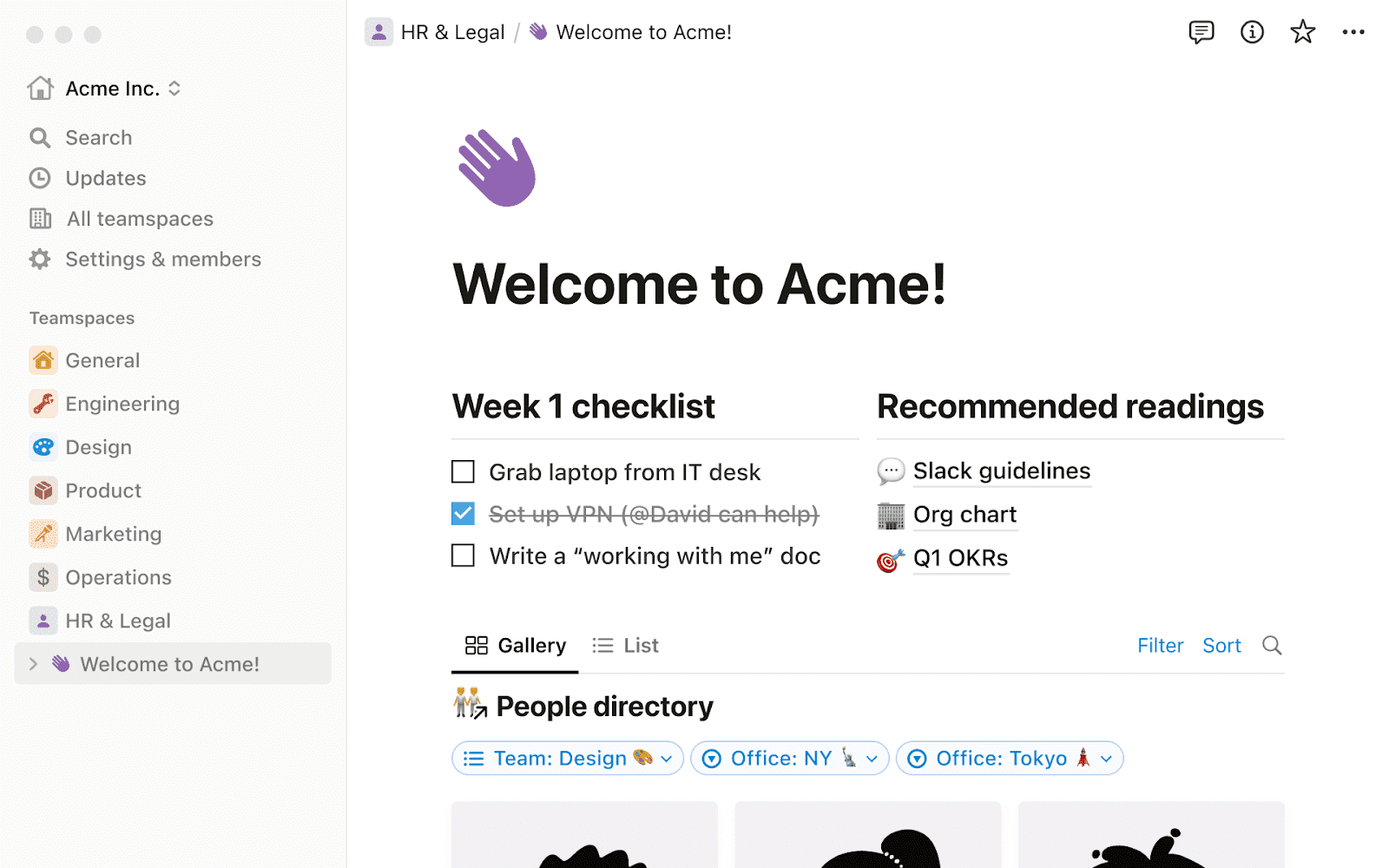Viewport: 1389px width, 868px height.
Task: Open the workspace switcher for Acme Inc.
Action: 174,88
